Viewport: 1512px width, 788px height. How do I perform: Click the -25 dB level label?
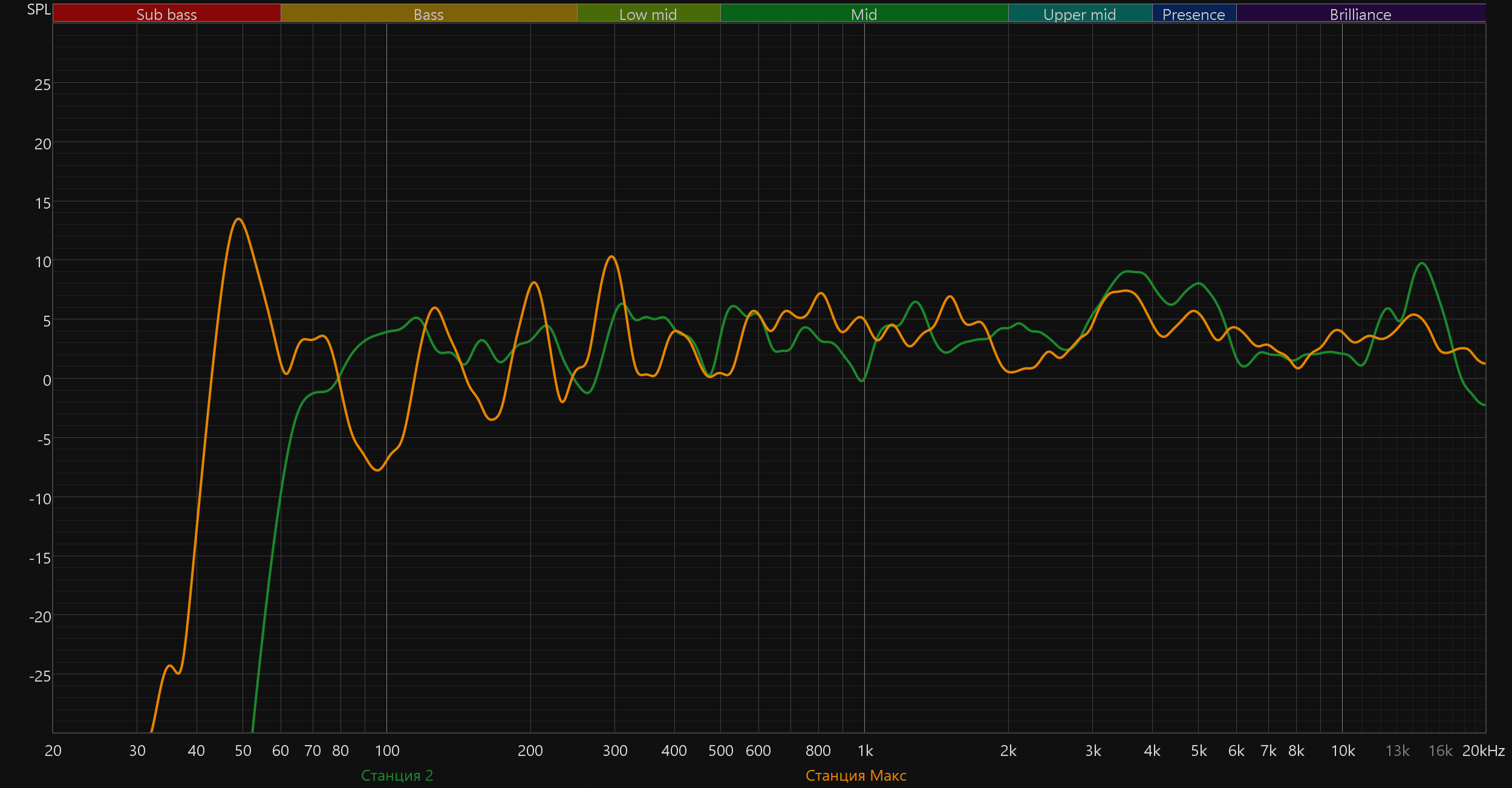[x=40, y=676]
